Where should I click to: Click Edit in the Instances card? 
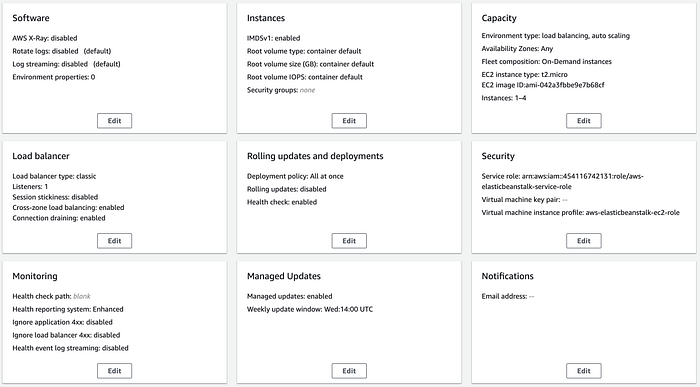(349, 121)
